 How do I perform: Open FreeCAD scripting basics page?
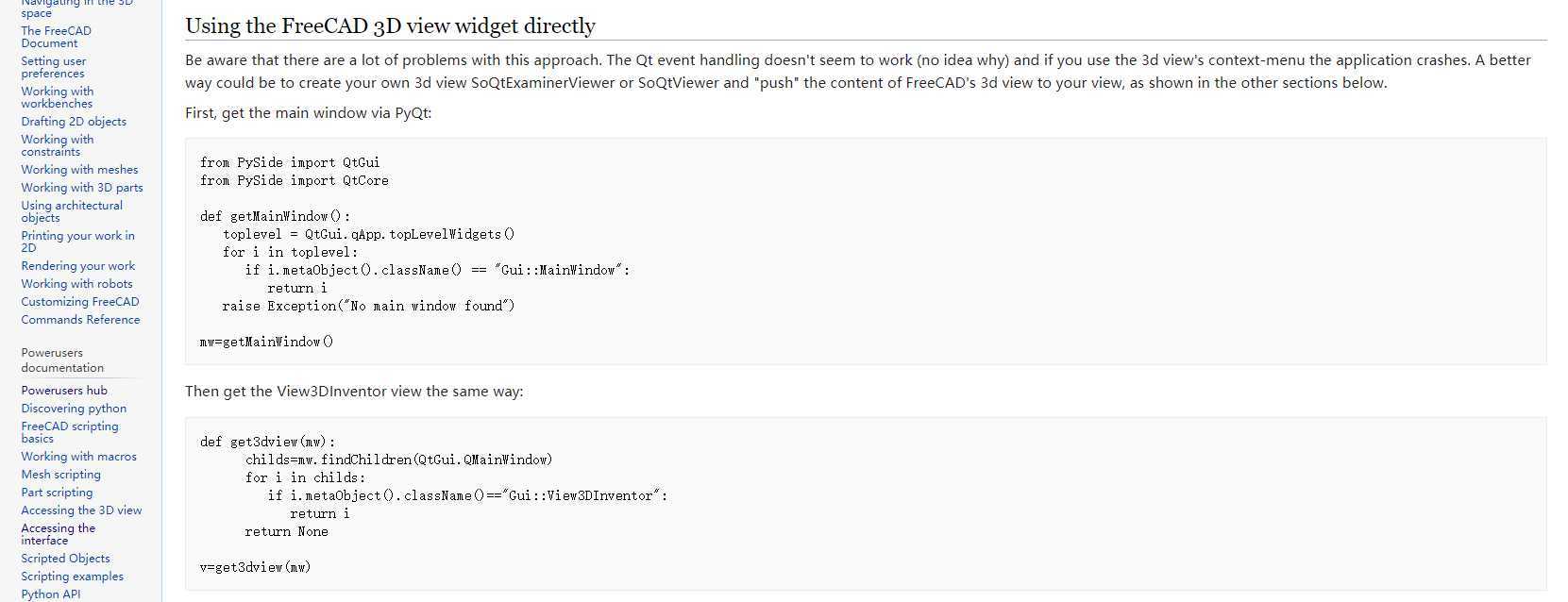point(70,432)
